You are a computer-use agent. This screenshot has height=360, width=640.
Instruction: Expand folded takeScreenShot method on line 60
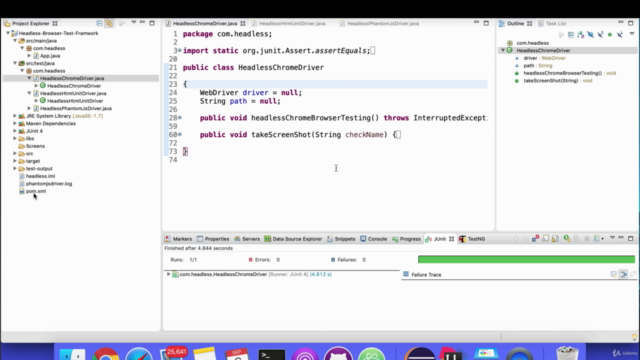pos(180,134)
